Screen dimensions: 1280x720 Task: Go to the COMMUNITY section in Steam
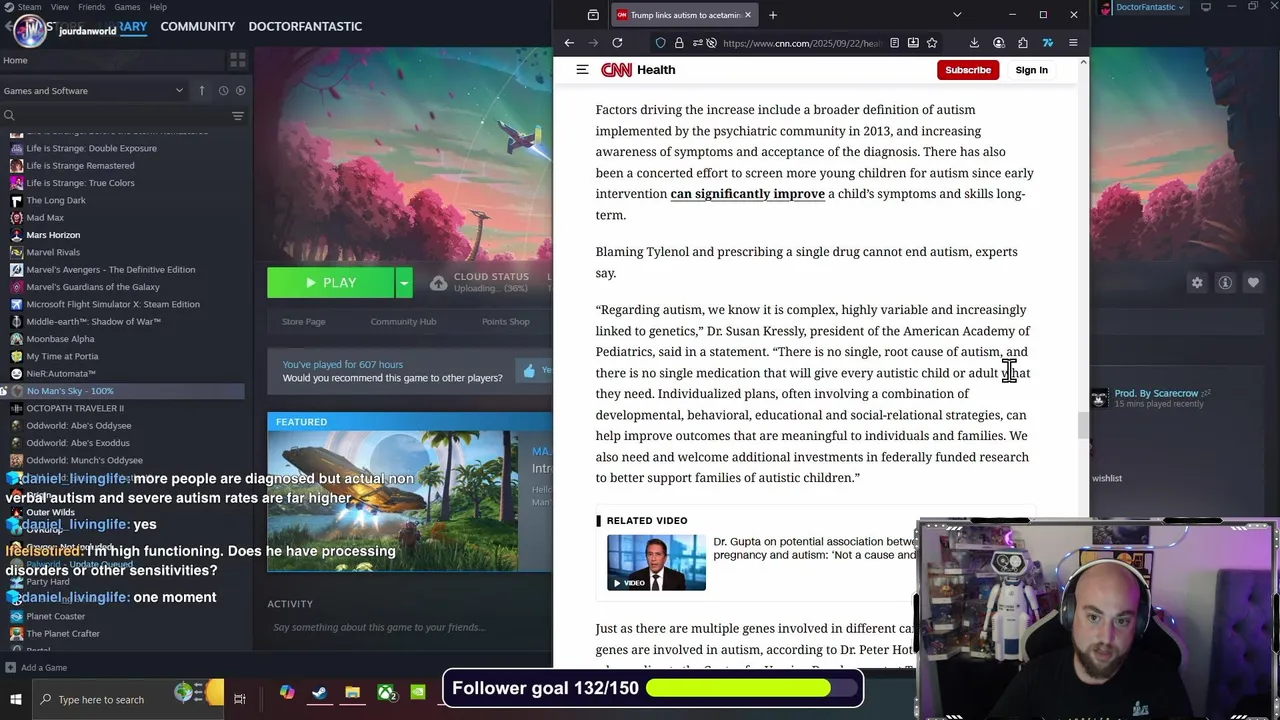pos(197,26)
